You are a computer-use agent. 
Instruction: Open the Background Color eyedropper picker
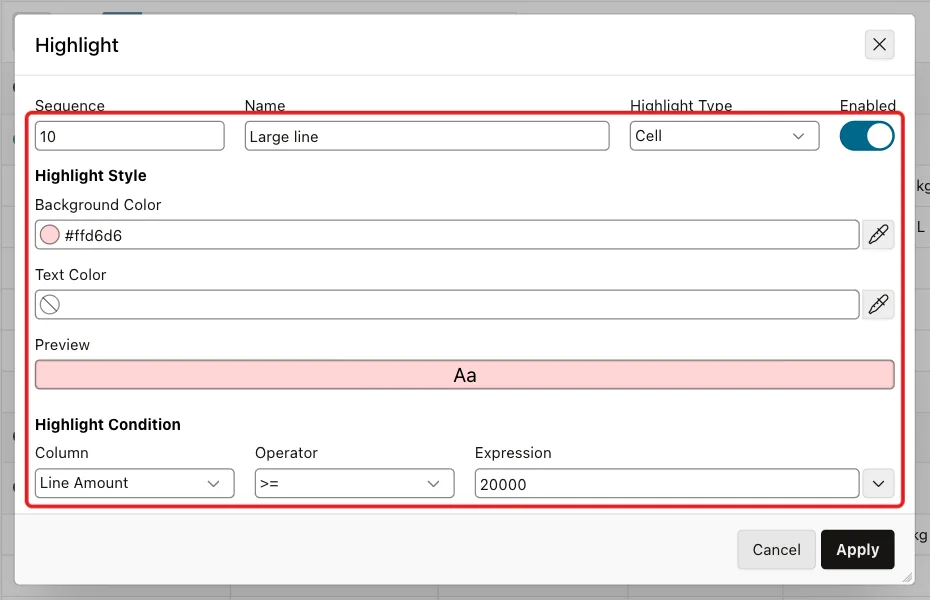[x=878, y=235]
